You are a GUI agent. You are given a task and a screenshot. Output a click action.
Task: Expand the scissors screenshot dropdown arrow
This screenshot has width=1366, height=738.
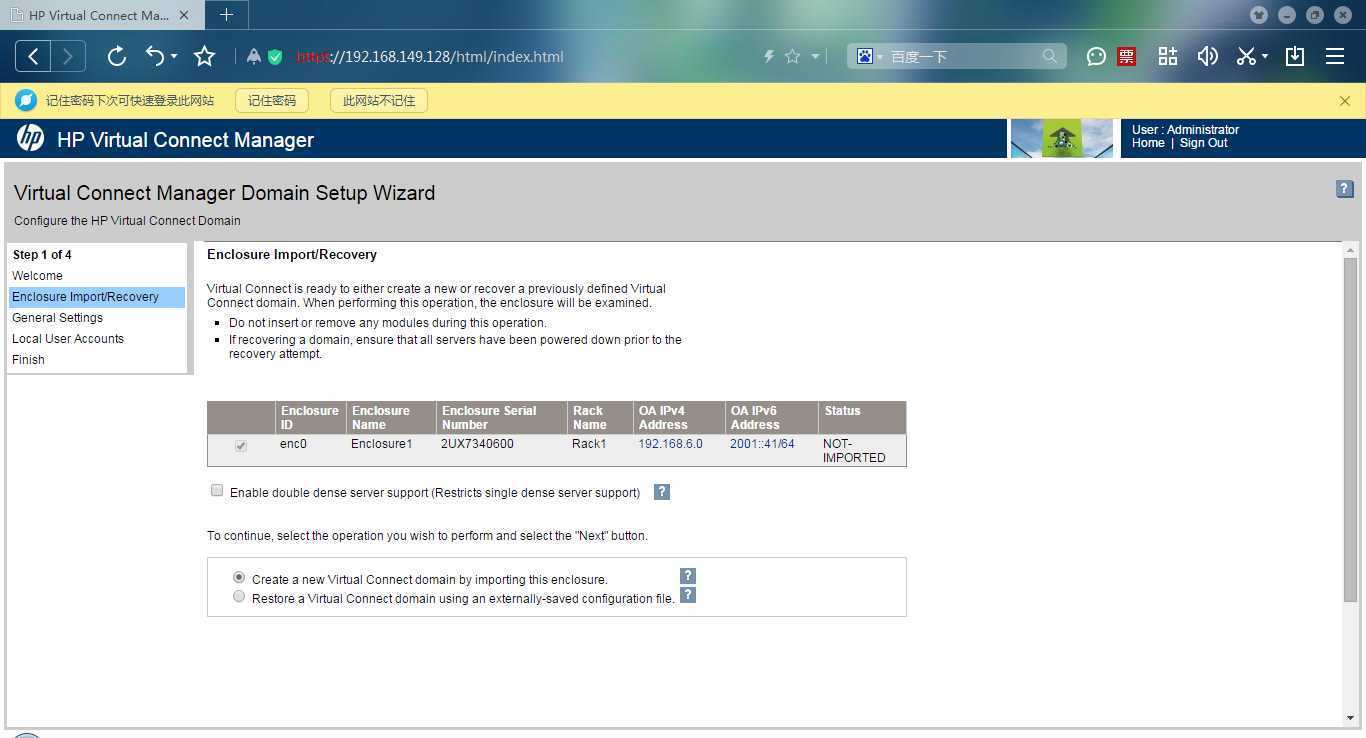(1265, 57)
